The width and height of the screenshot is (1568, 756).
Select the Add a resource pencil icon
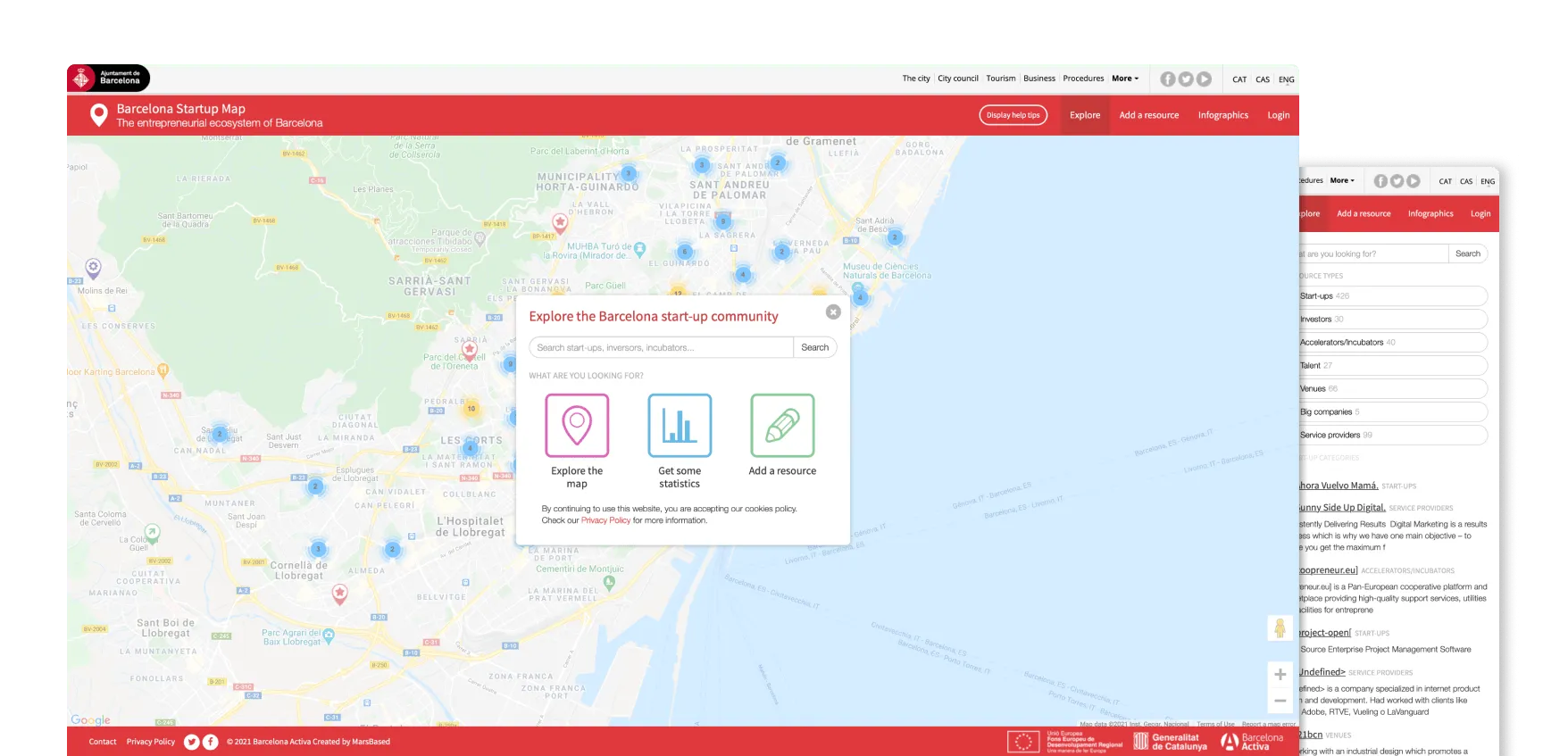782,426
